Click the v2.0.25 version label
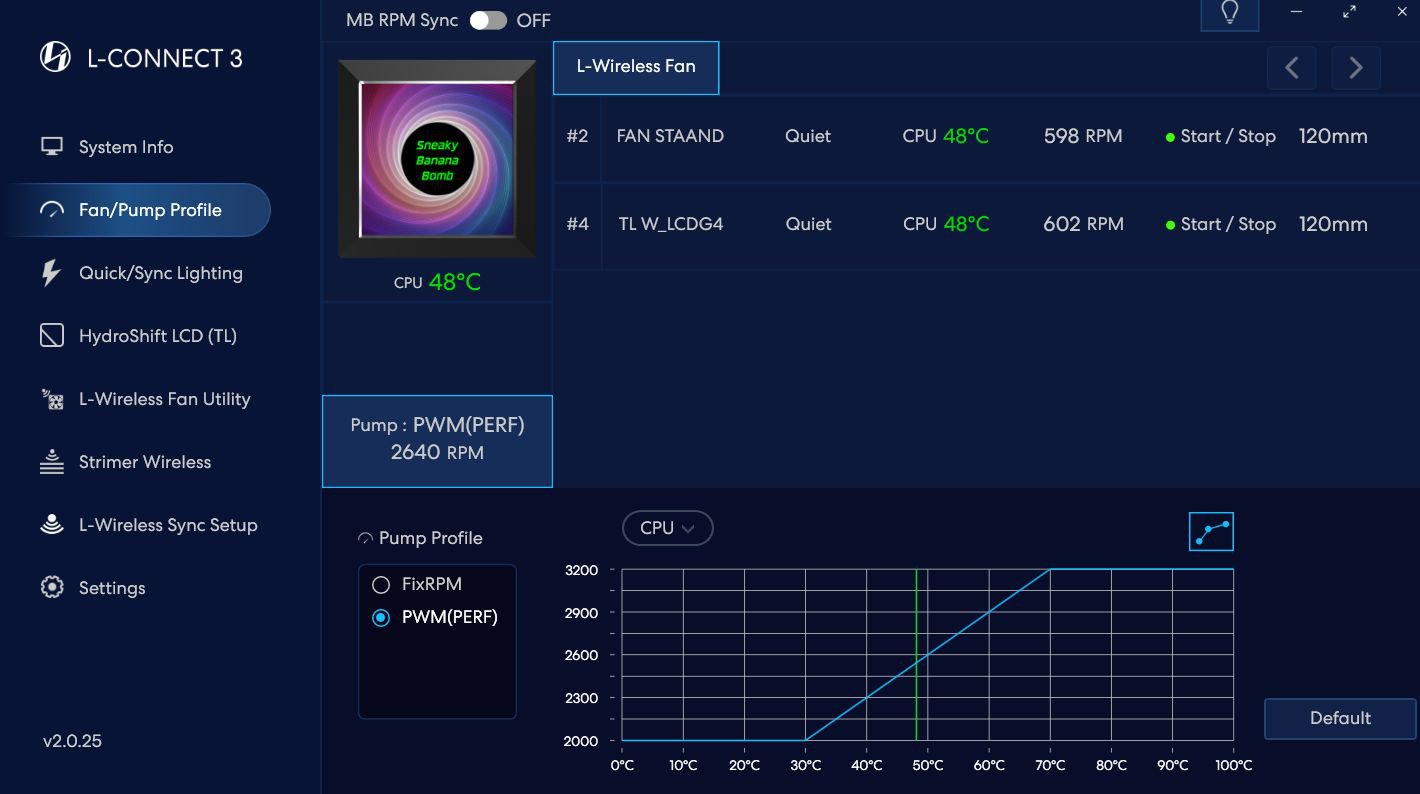The width and height of the screenshot is (1420, 794). click(72, 742)
